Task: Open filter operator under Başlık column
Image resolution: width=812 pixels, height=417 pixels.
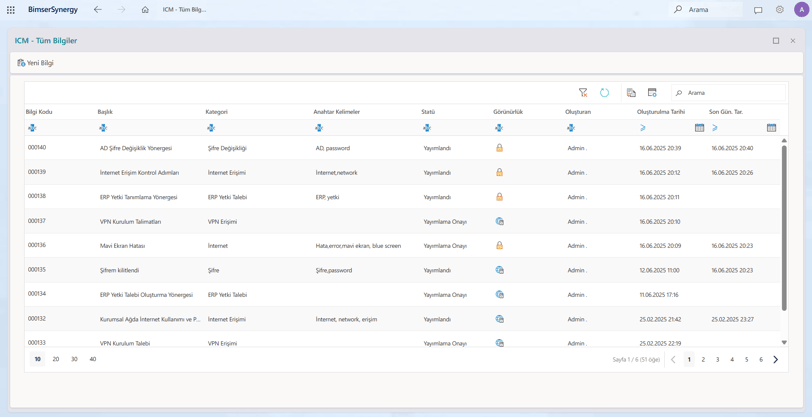Action: click(103, 128)
